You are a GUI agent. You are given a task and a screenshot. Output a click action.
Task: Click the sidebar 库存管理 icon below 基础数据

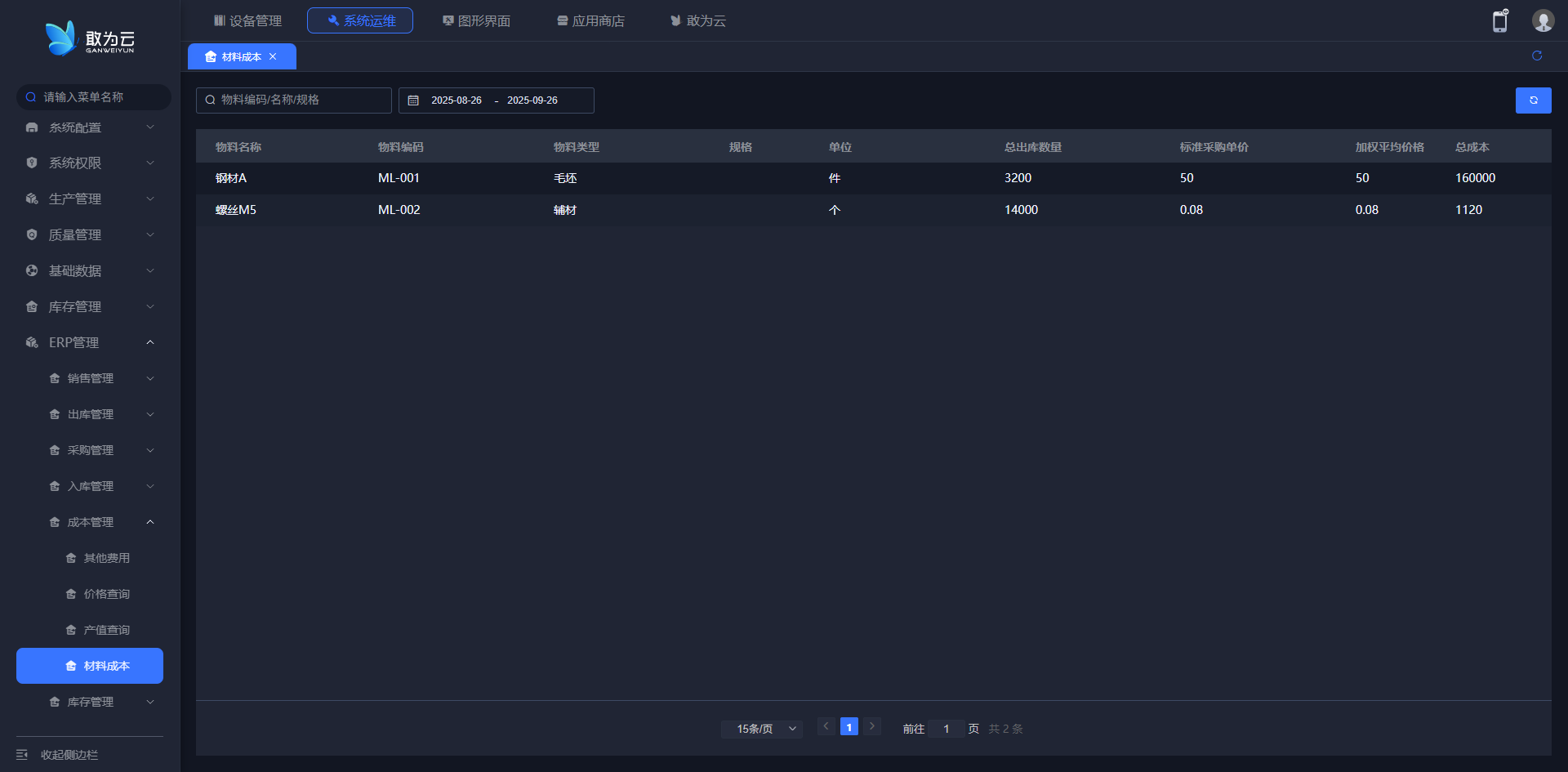coord(32,306)
